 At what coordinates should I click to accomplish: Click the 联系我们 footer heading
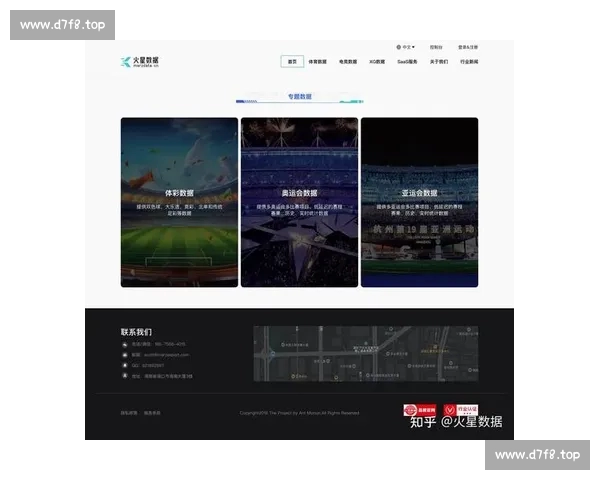coord(136,332)
